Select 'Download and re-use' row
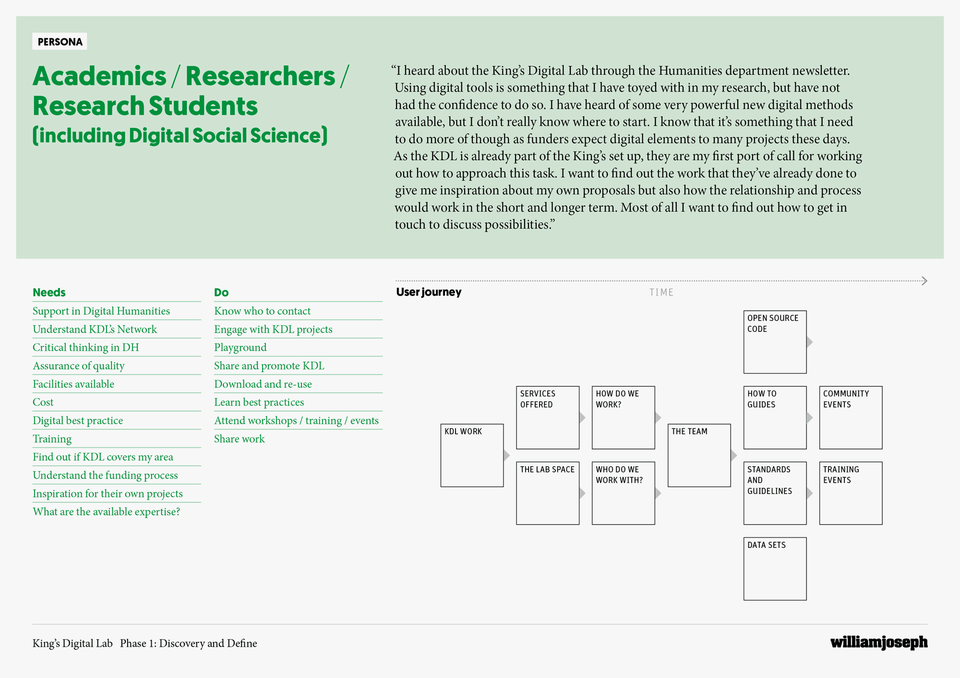The width and height of the screenshot is (960, 678). (x=298, y=384)
